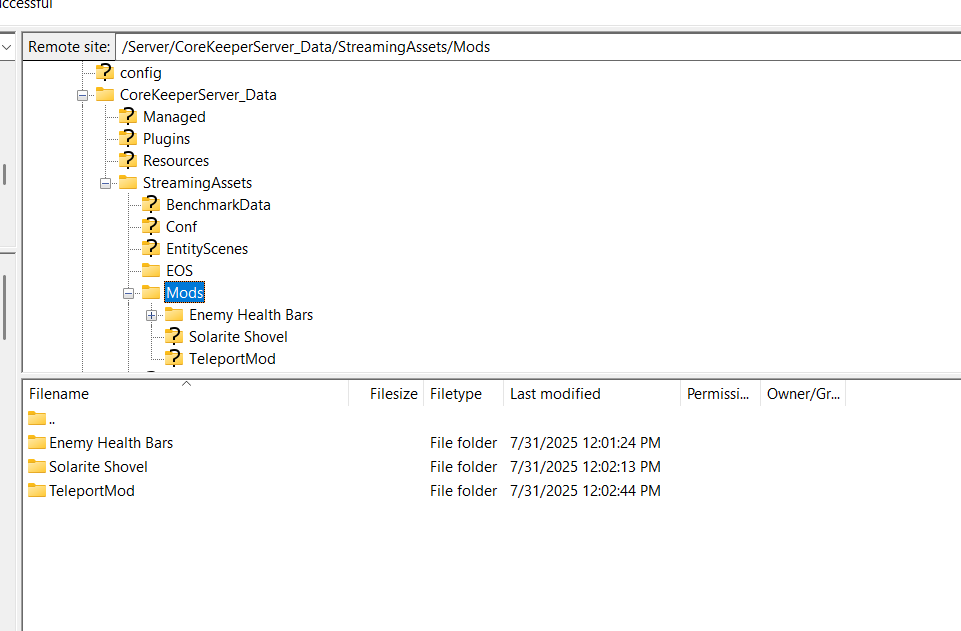Click TeleportMod question-mark icon in tree
This screenshot has height=631, width=961.
174,359
